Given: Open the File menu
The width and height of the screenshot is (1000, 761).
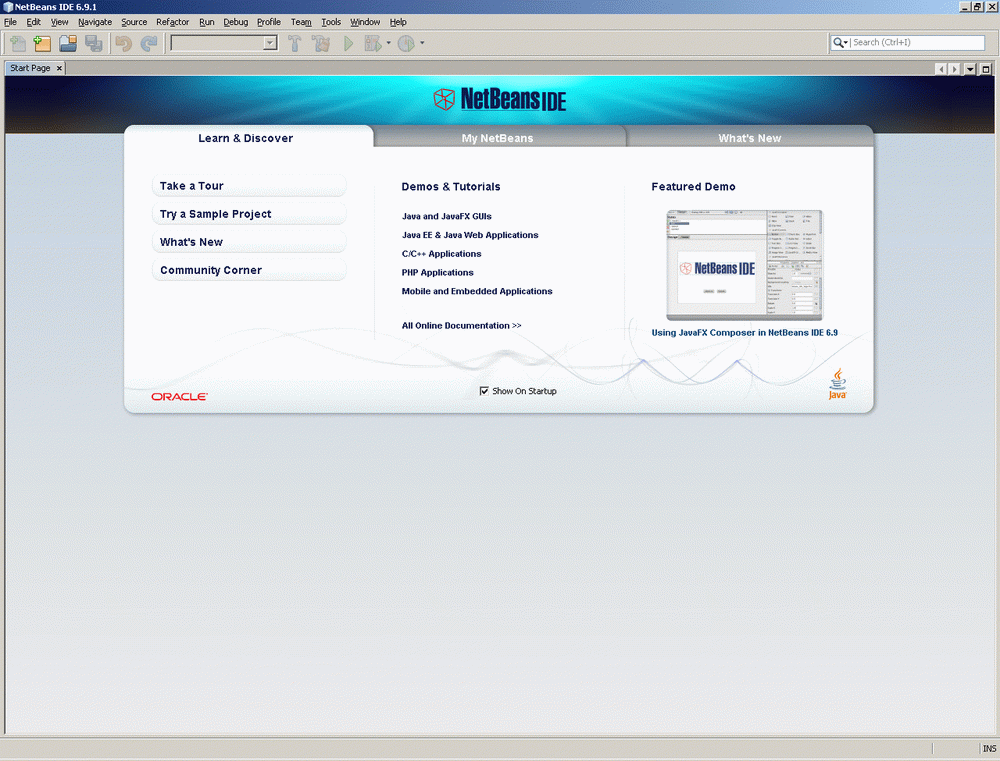Looking at the screenshot, I should click(x=10, y=22).
